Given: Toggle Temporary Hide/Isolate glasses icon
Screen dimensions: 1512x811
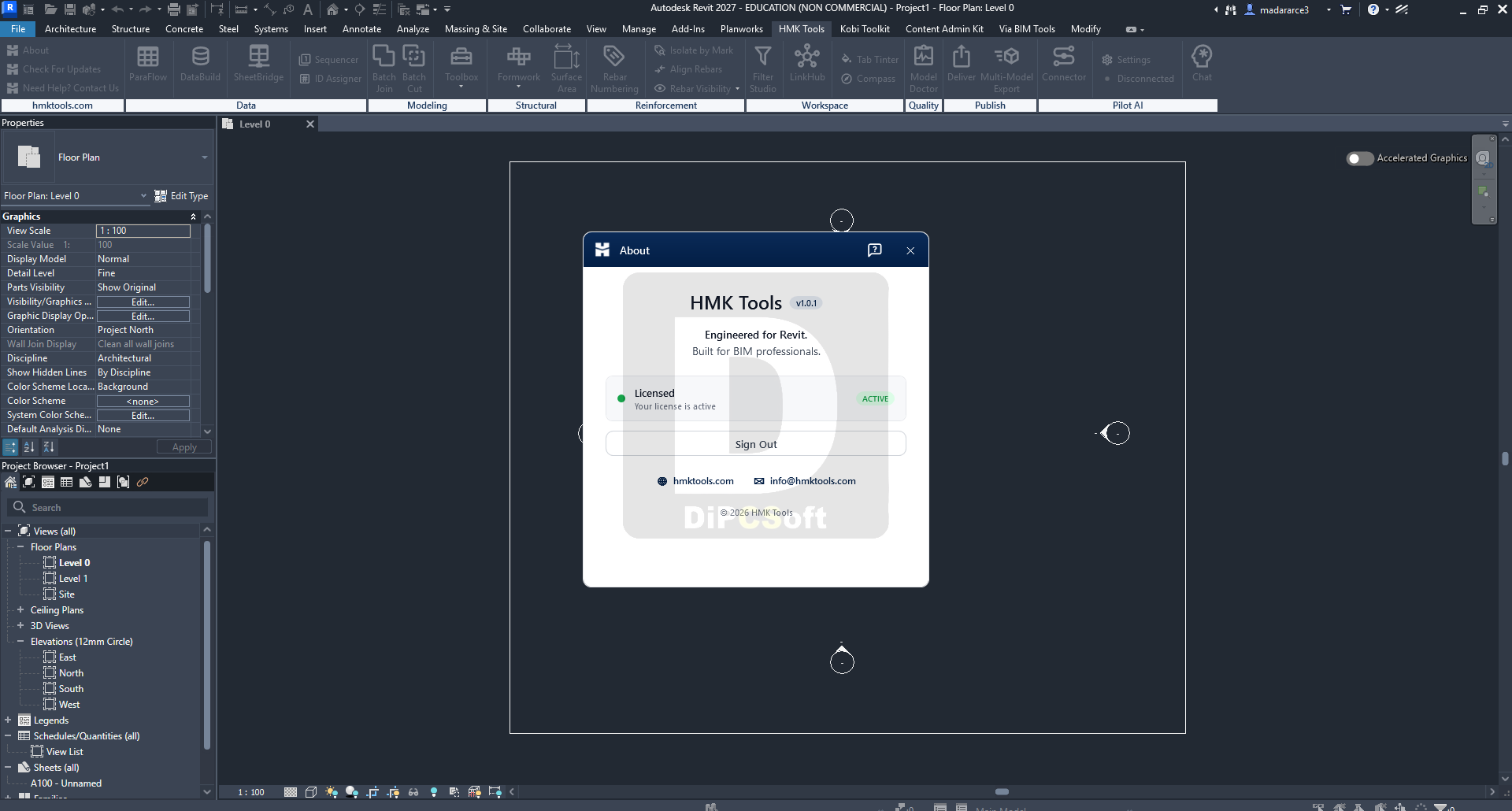Looking at the screenshot, I should (x=413, y=792).
